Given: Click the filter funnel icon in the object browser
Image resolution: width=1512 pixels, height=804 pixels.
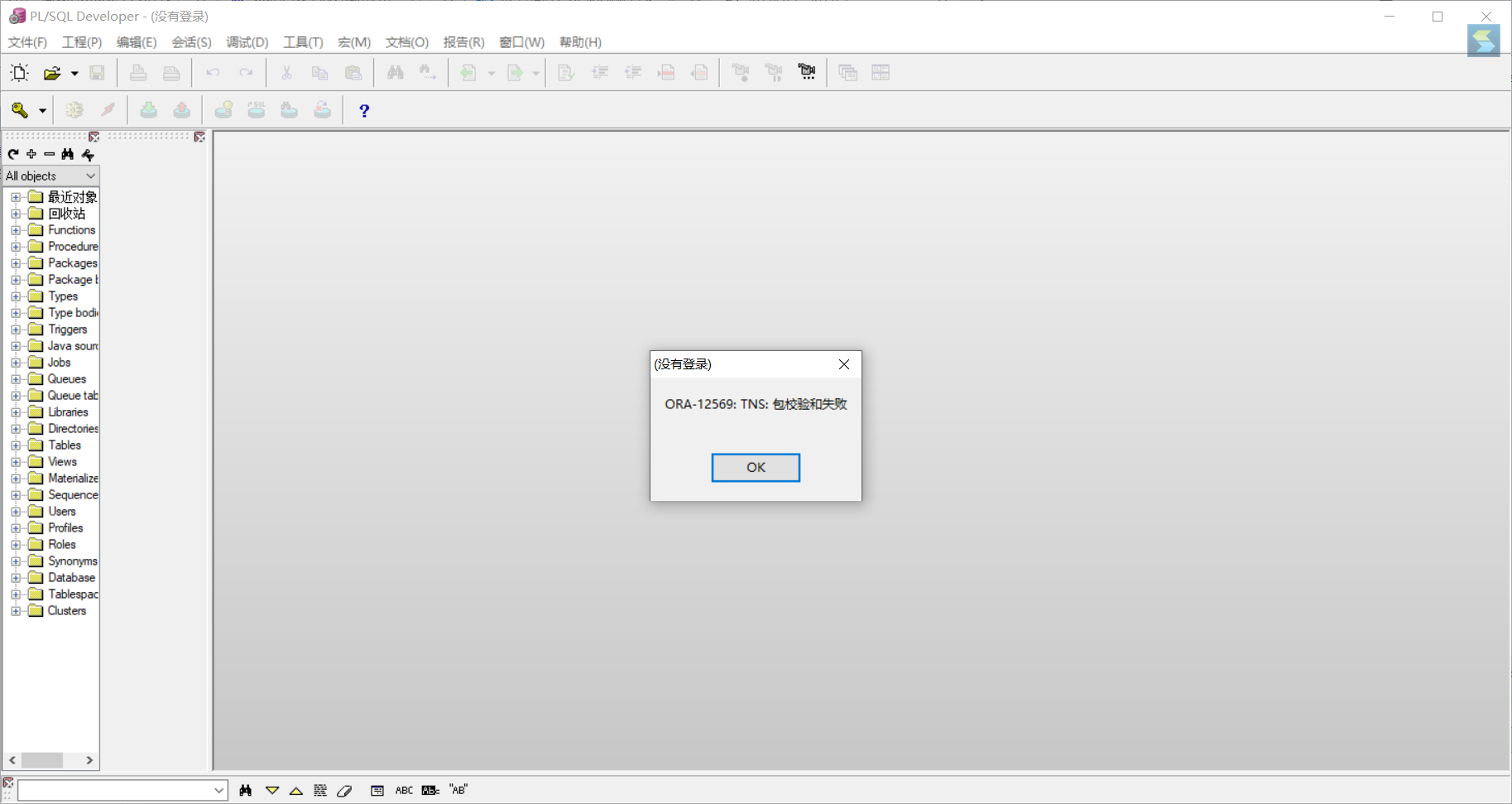Looking at the screenshot, I should click(x=88, y=154).
